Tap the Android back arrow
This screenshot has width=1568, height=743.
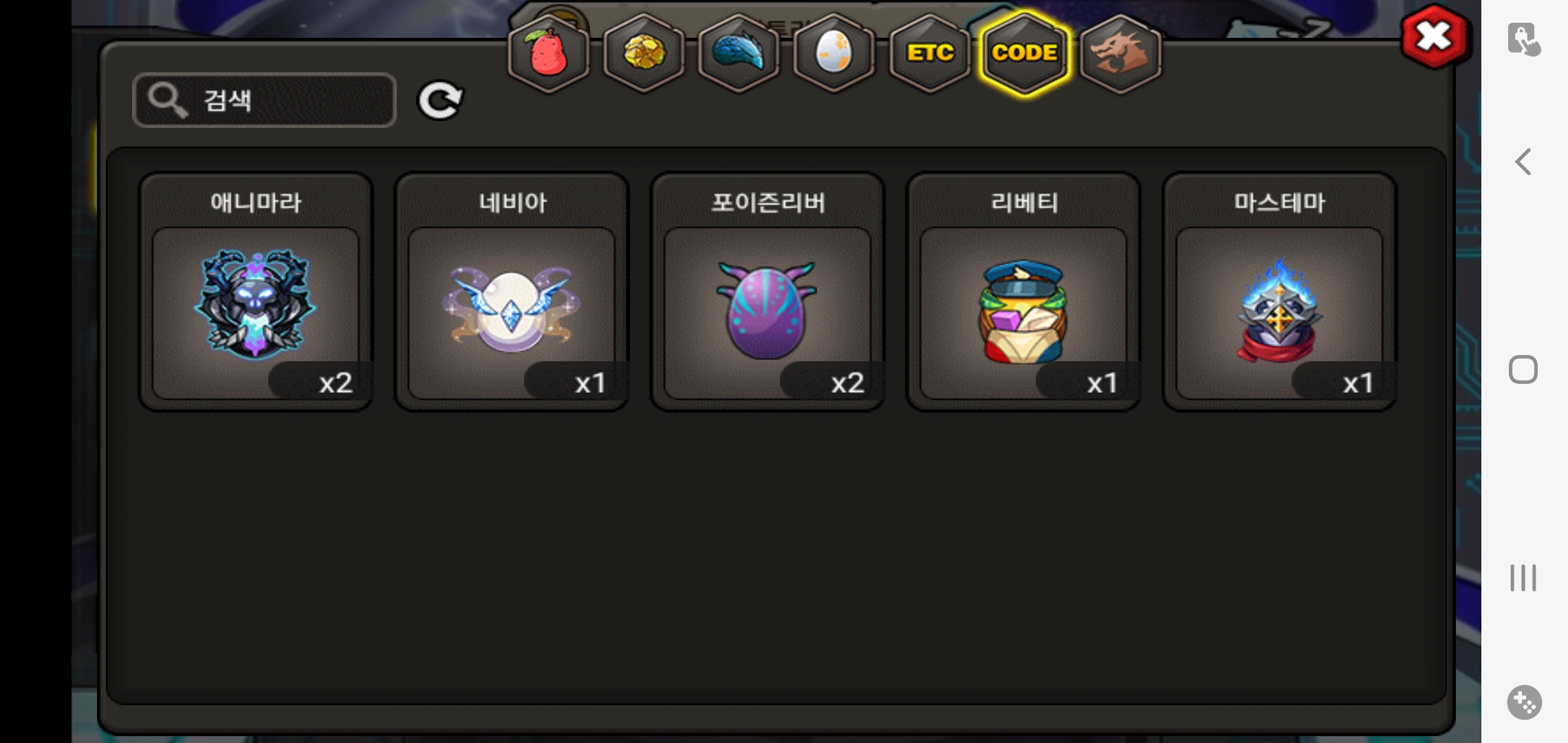[1523, 162]
